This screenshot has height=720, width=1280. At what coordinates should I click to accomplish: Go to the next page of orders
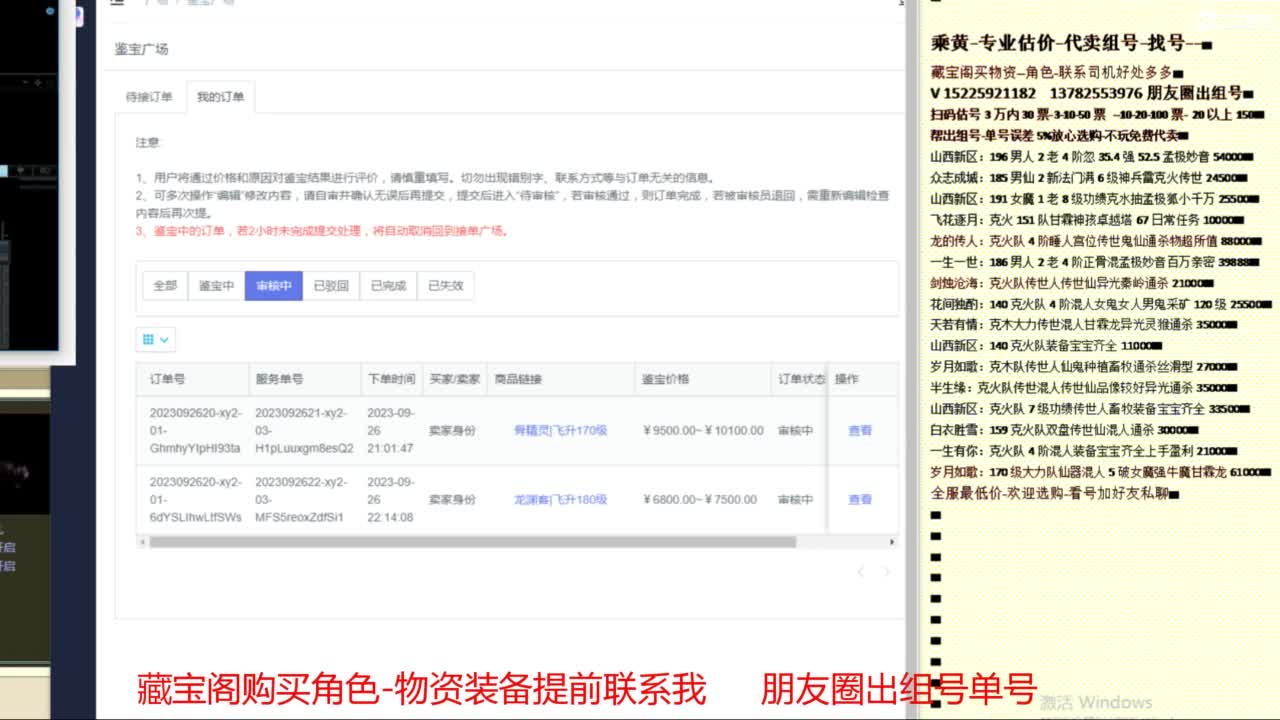[886, 572]
